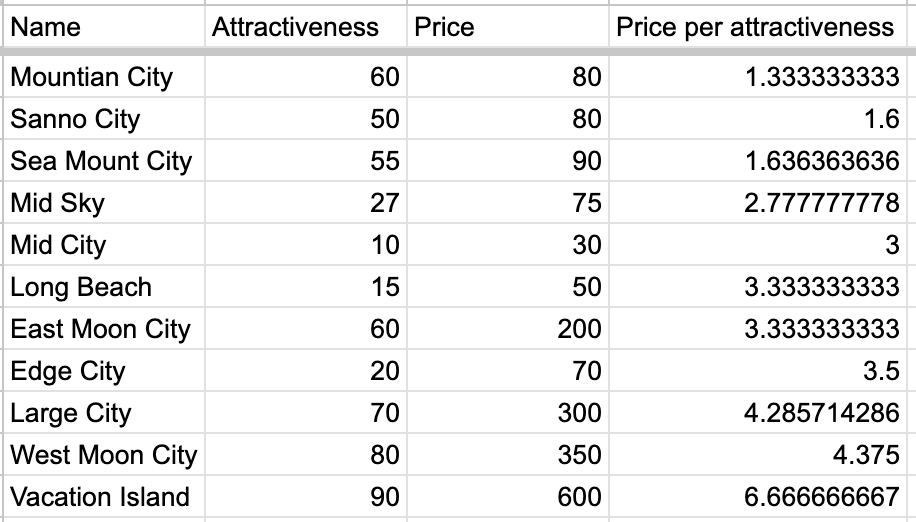Select Vacation Island's price of 600

click(x=508, y=497)
